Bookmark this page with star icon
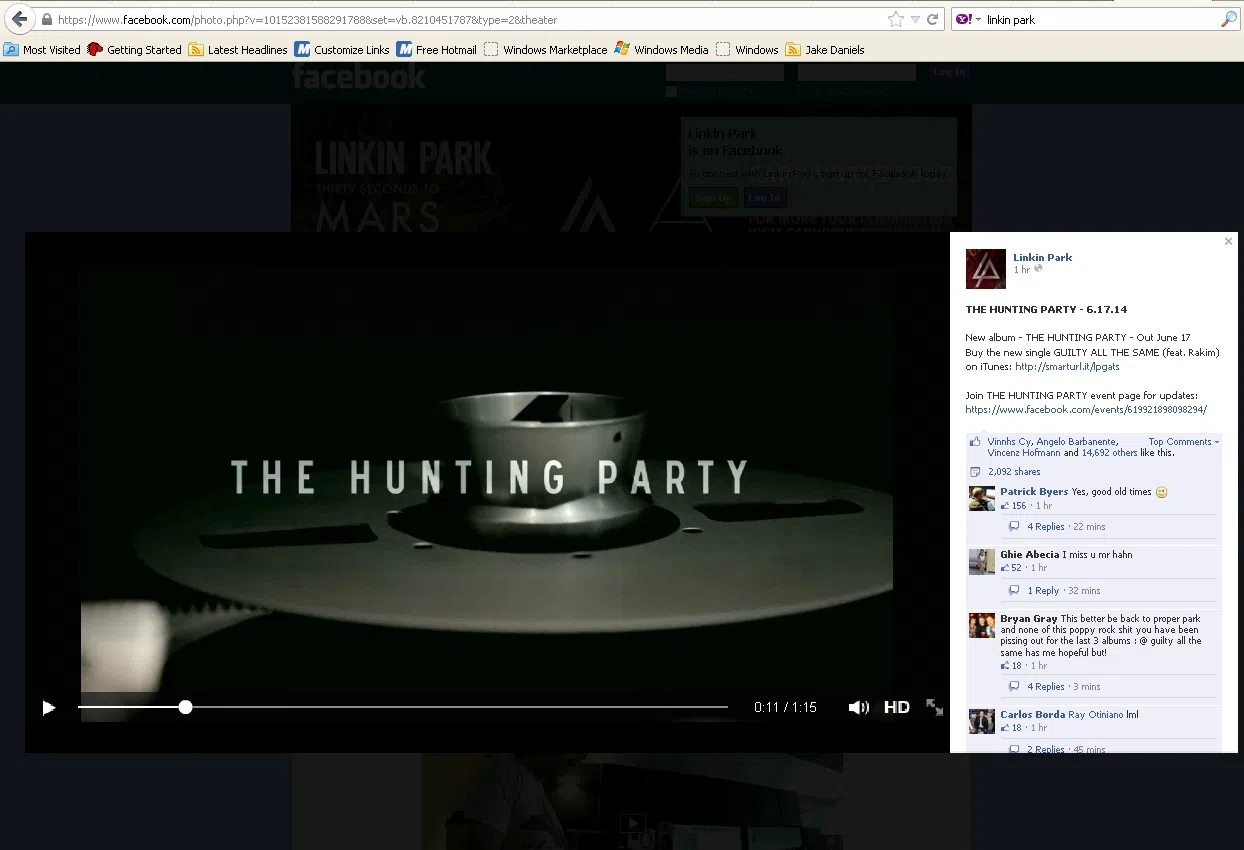Screen dimensions: 1244x850 [895, 20]
